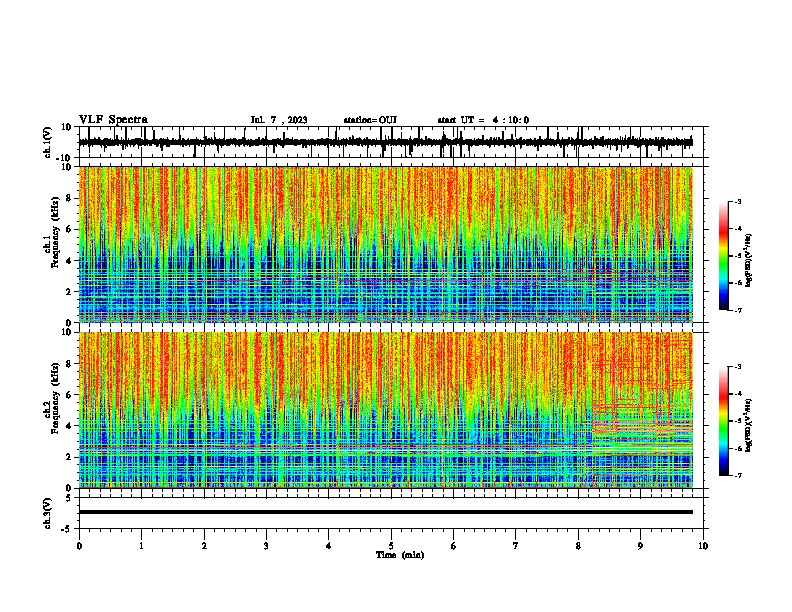Click time axis tick label "10"
The width and height of the screenshot is (792, 612).
pyautogui.click(x=703, y=546)
